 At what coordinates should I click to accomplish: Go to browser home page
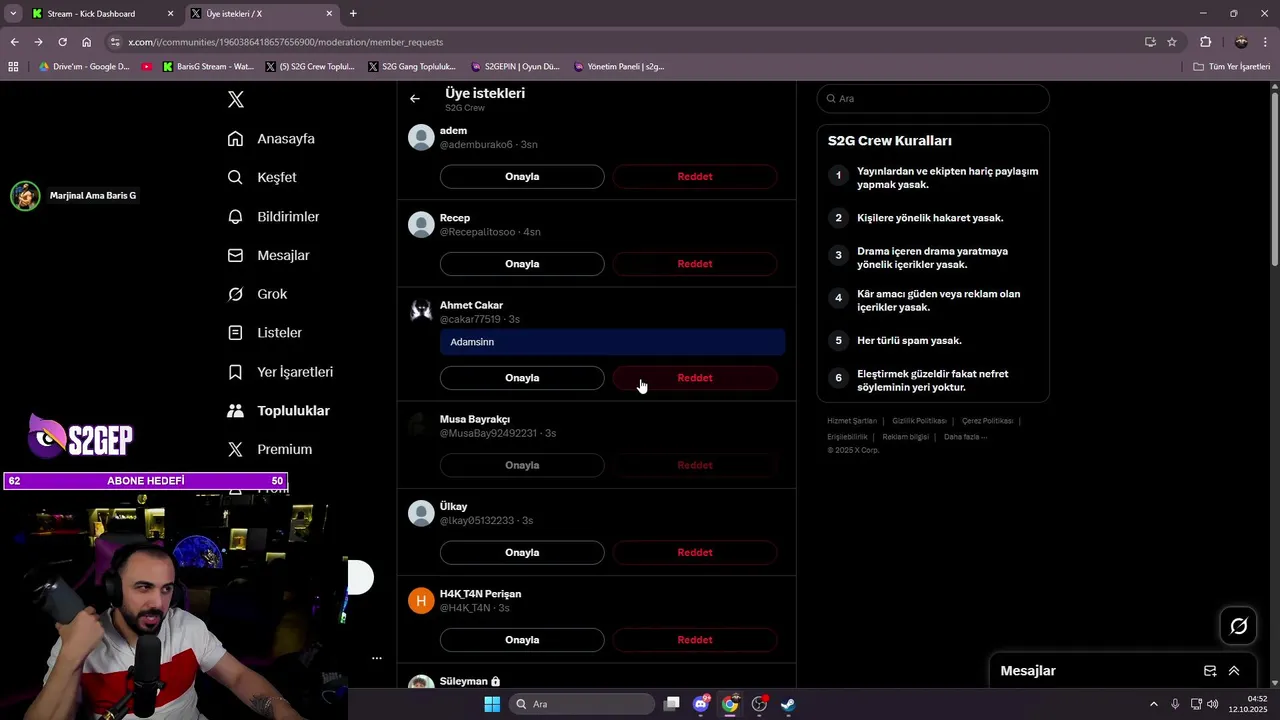[86, 42]
